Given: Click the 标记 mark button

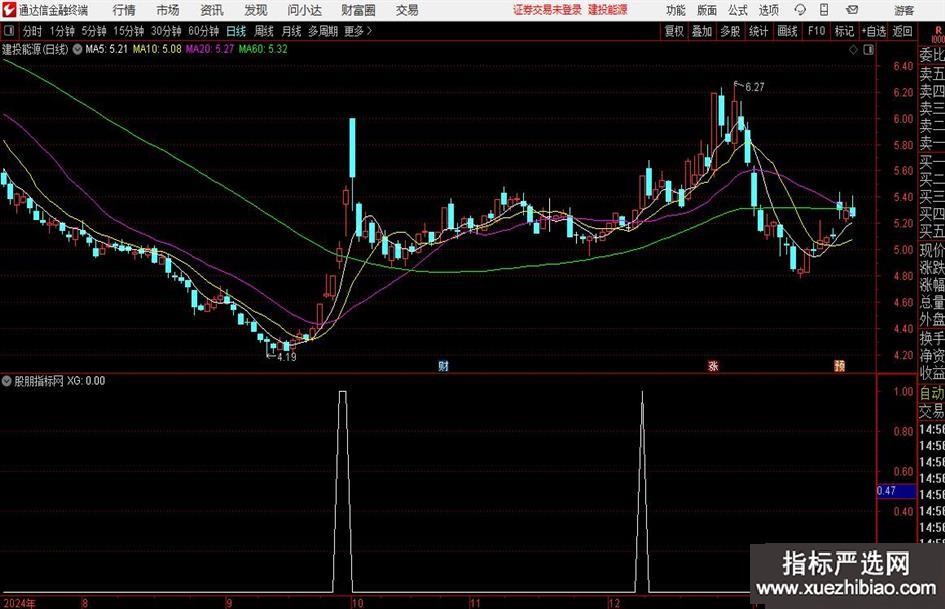Looking at the screenshot, I should click(844, 31).
